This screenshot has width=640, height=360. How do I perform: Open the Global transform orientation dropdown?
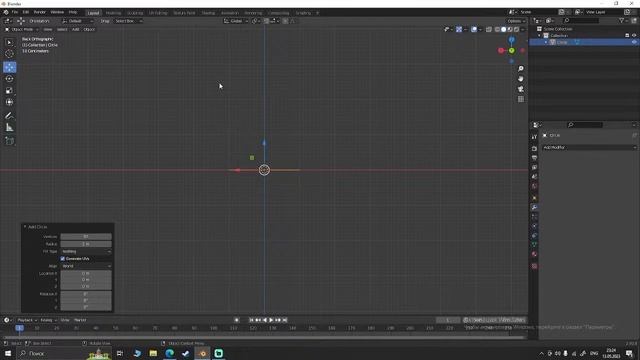tap(236, 21)
